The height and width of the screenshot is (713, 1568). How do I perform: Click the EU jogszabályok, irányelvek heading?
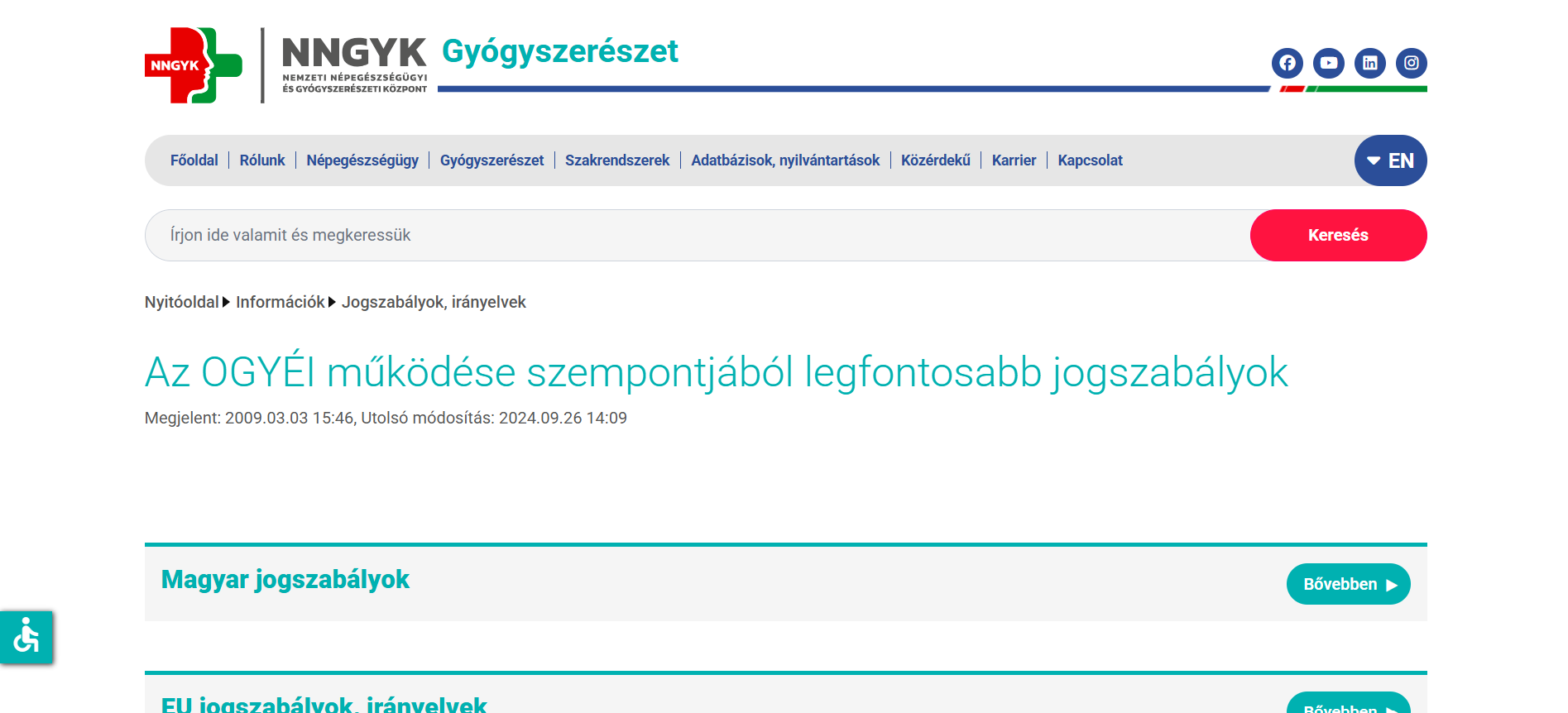pyautogui.click(x=324, y=704)
